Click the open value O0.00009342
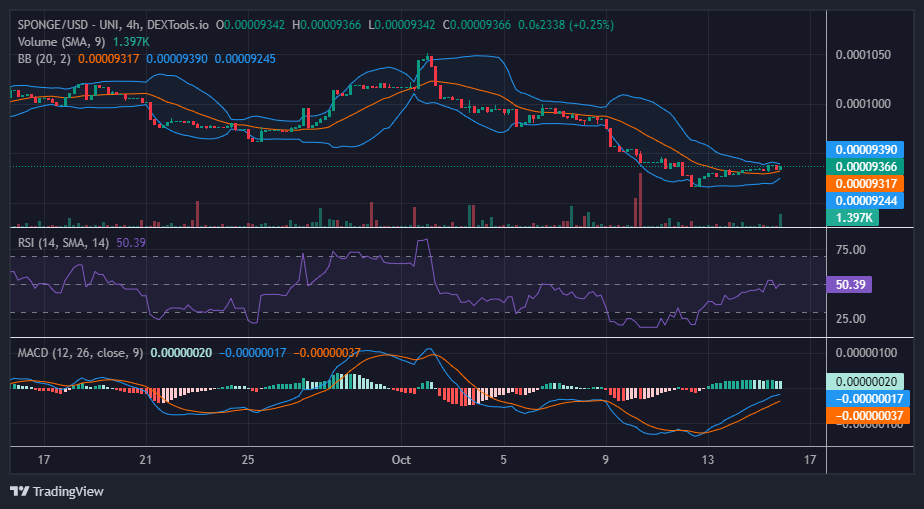Image resolution: width=924 pixels, height=509 pixels. [250, 25]
